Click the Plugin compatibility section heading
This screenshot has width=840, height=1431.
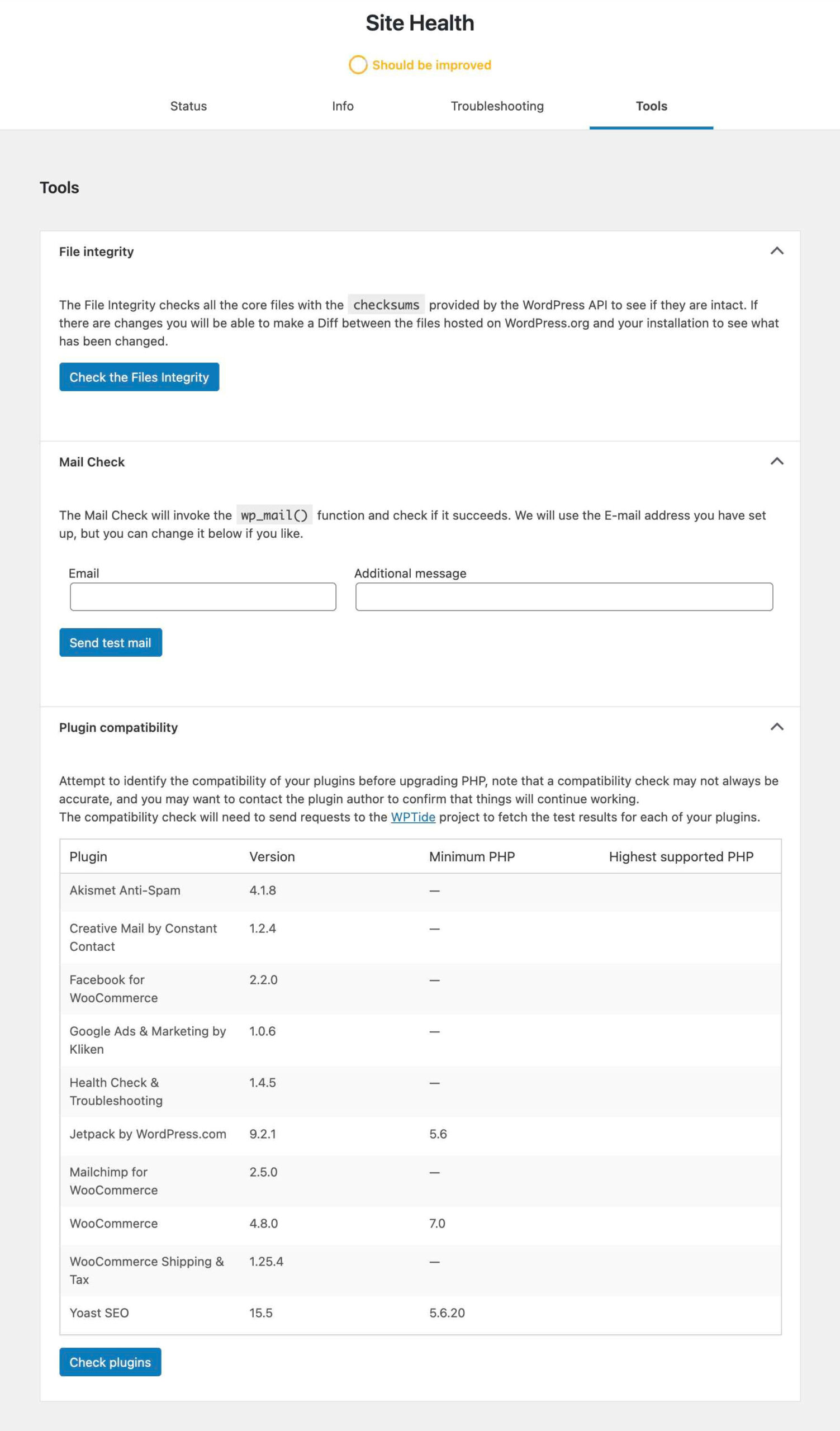coord(118,727)
